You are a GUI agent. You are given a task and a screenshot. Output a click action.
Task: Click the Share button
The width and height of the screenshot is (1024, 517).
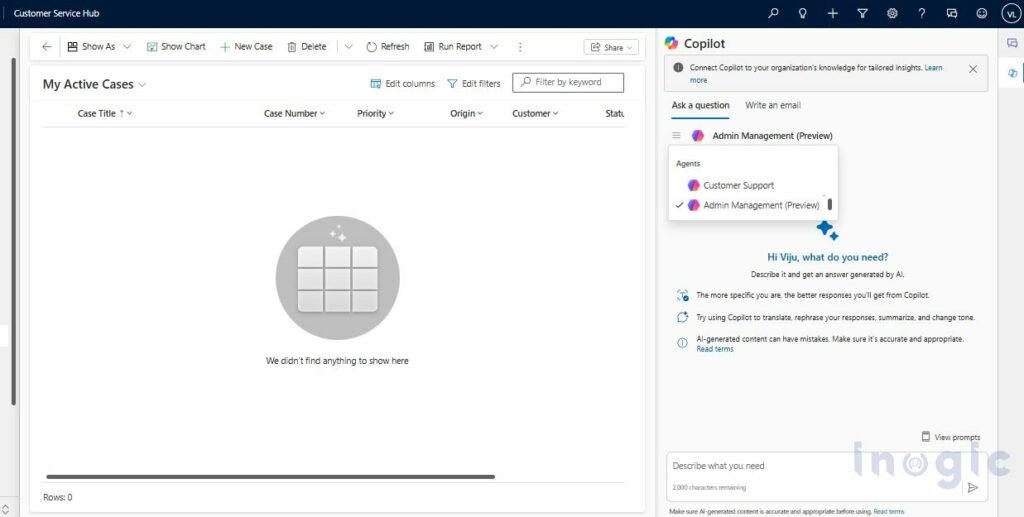click(611, 47)
